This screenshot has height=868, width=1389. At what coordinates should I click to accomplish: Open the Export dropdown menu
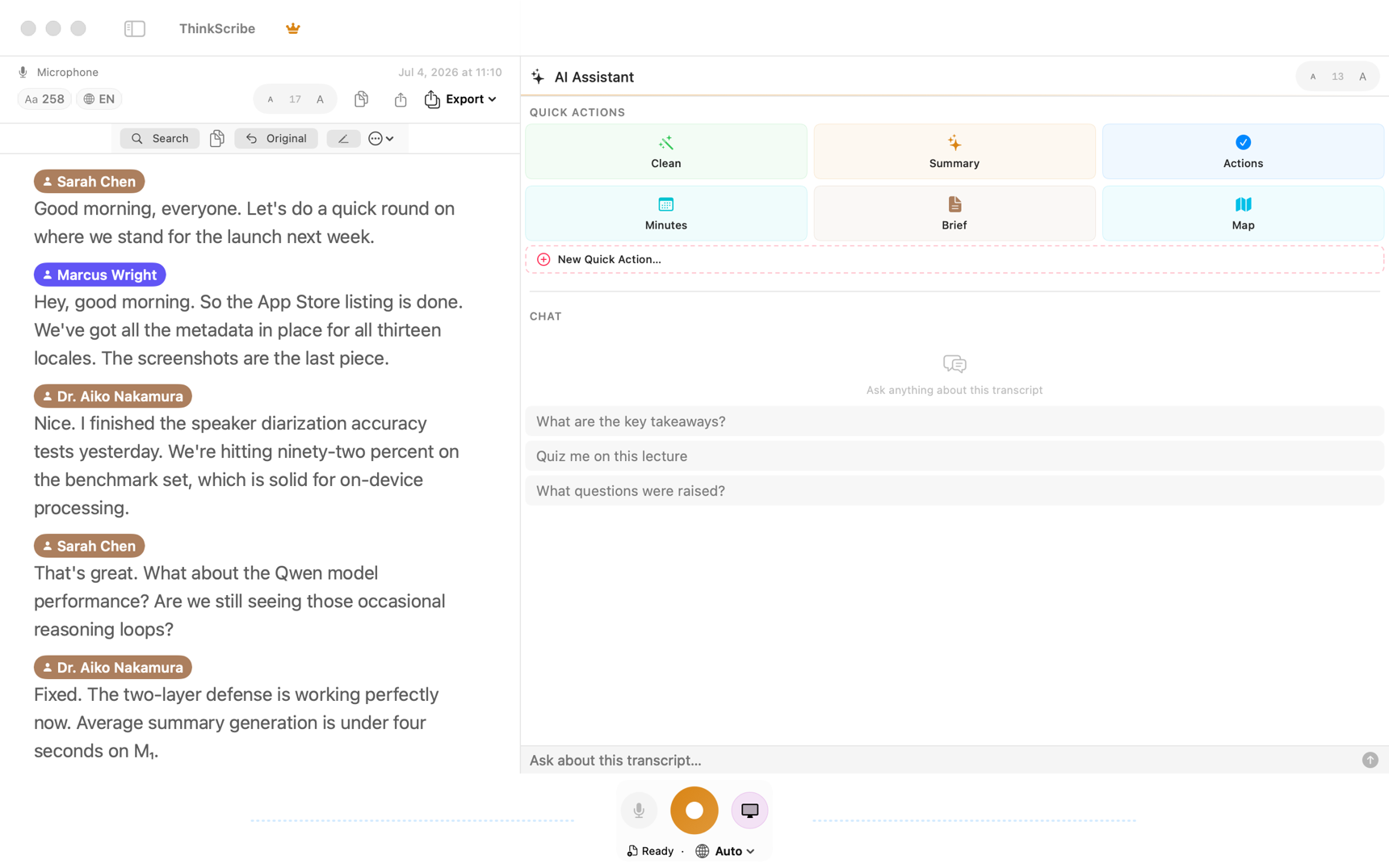(460, 99)
